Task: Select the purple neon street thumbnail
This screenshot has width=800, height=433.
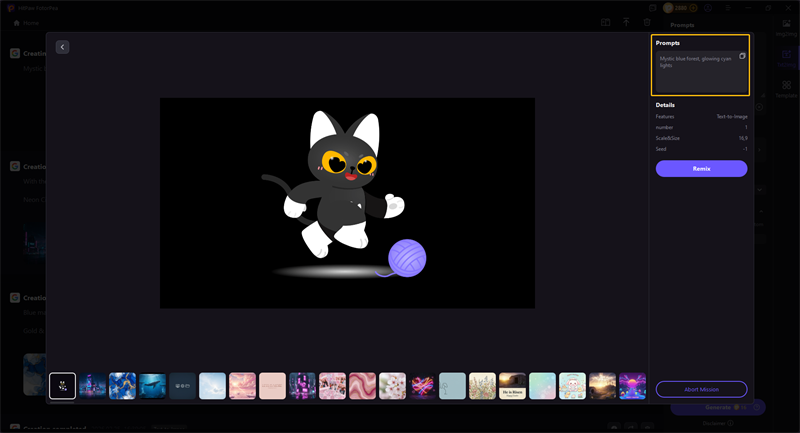Action: pos(303,386)
